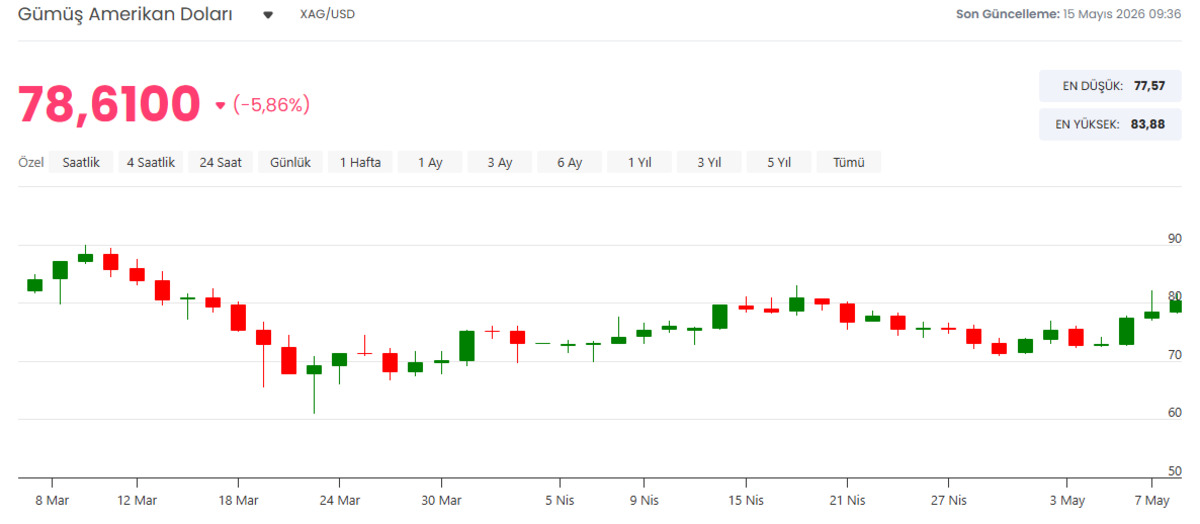Click the XAG/USD symbol label

click(327, 15)
